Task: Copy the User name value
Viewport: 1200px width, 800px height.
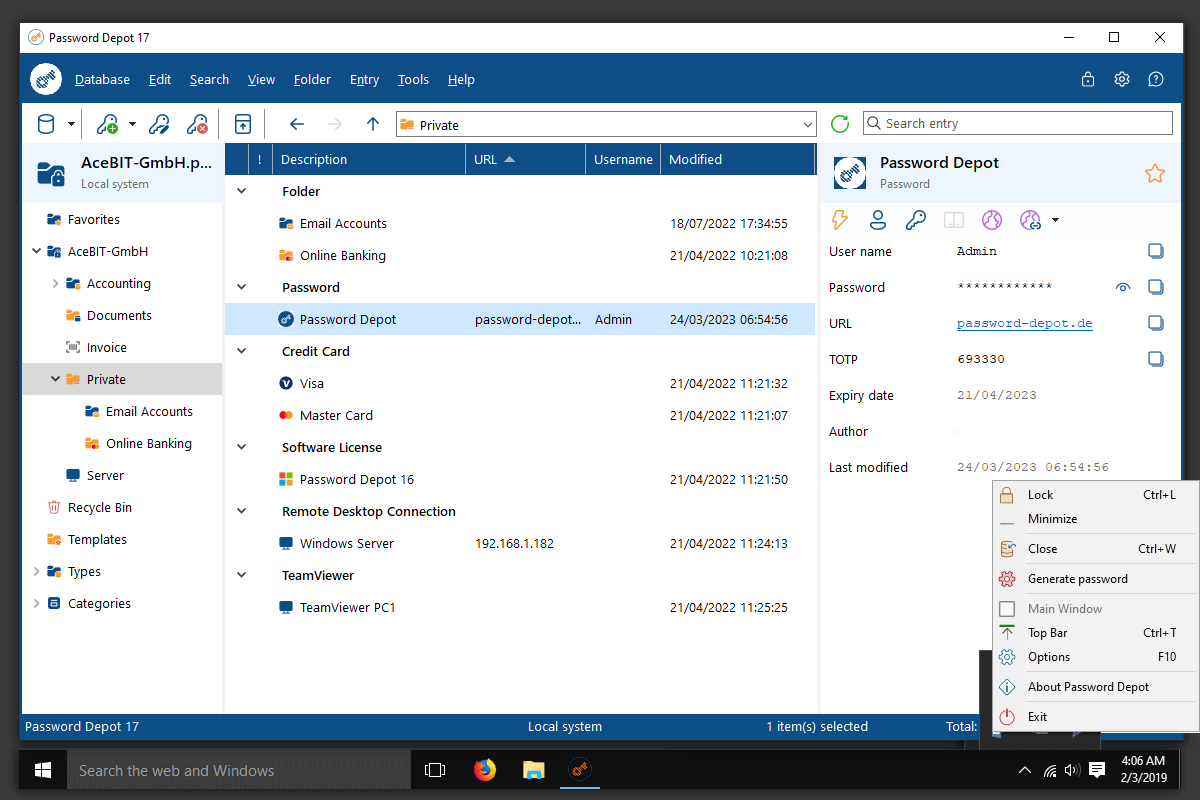Action: [x=1156, y=251]
